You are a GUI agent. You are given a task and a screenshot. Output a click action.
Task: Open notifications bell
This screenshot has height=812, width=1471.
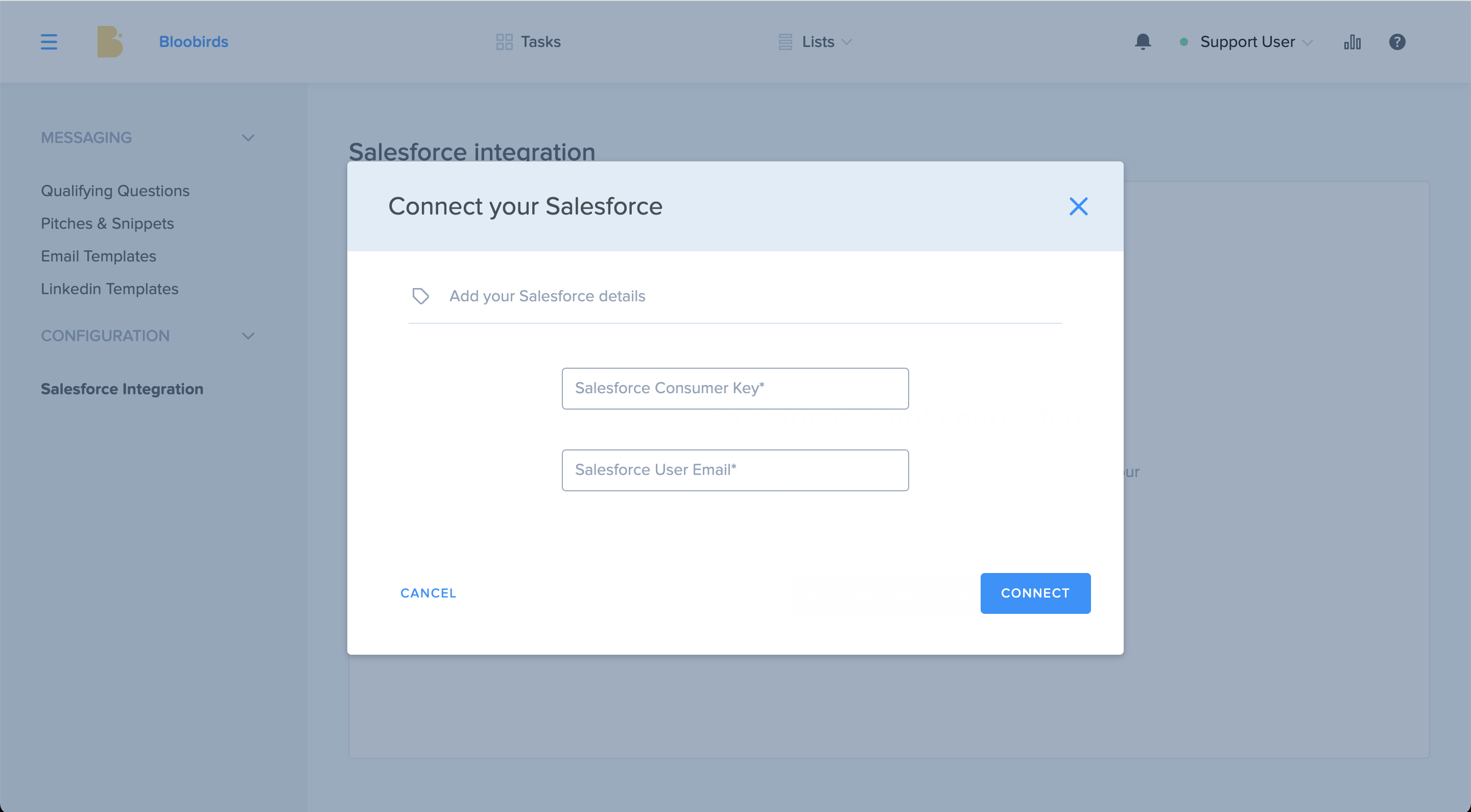pyautogui.click(x=1143, y=42)
